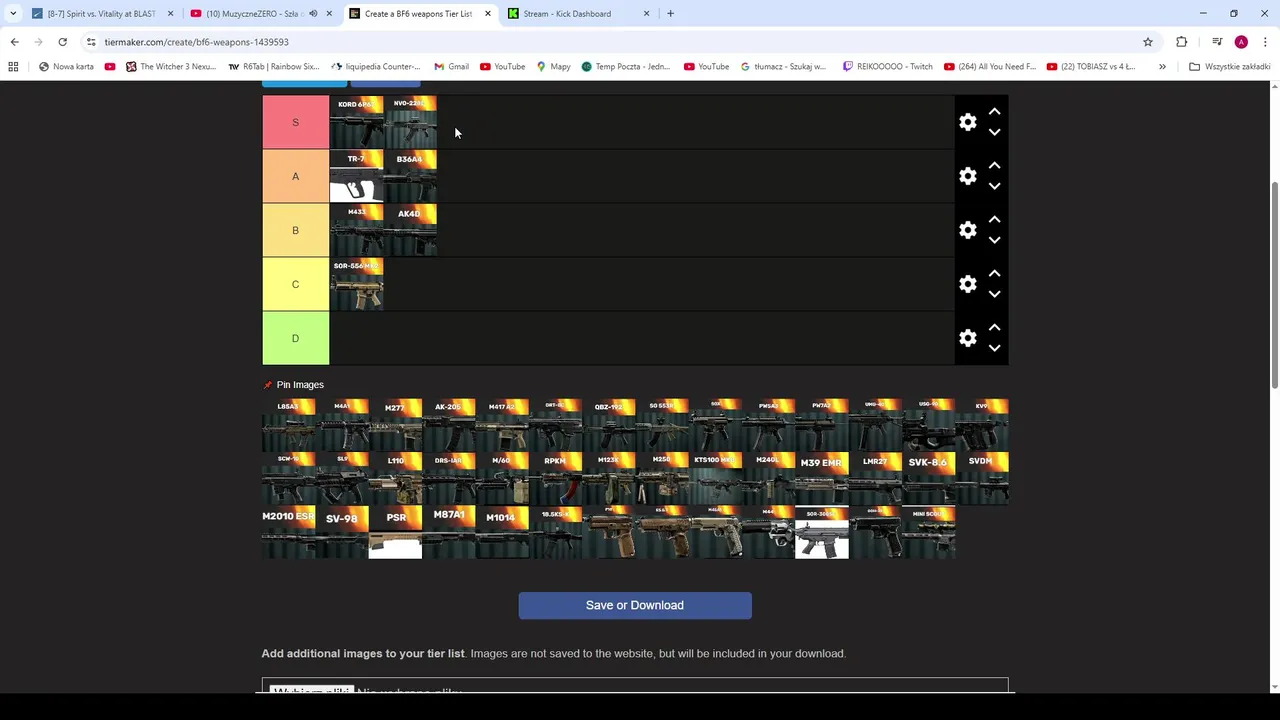Reload the page
Image resolution: width=1280 pixels, height=720 pixels.
pos(62,42)
